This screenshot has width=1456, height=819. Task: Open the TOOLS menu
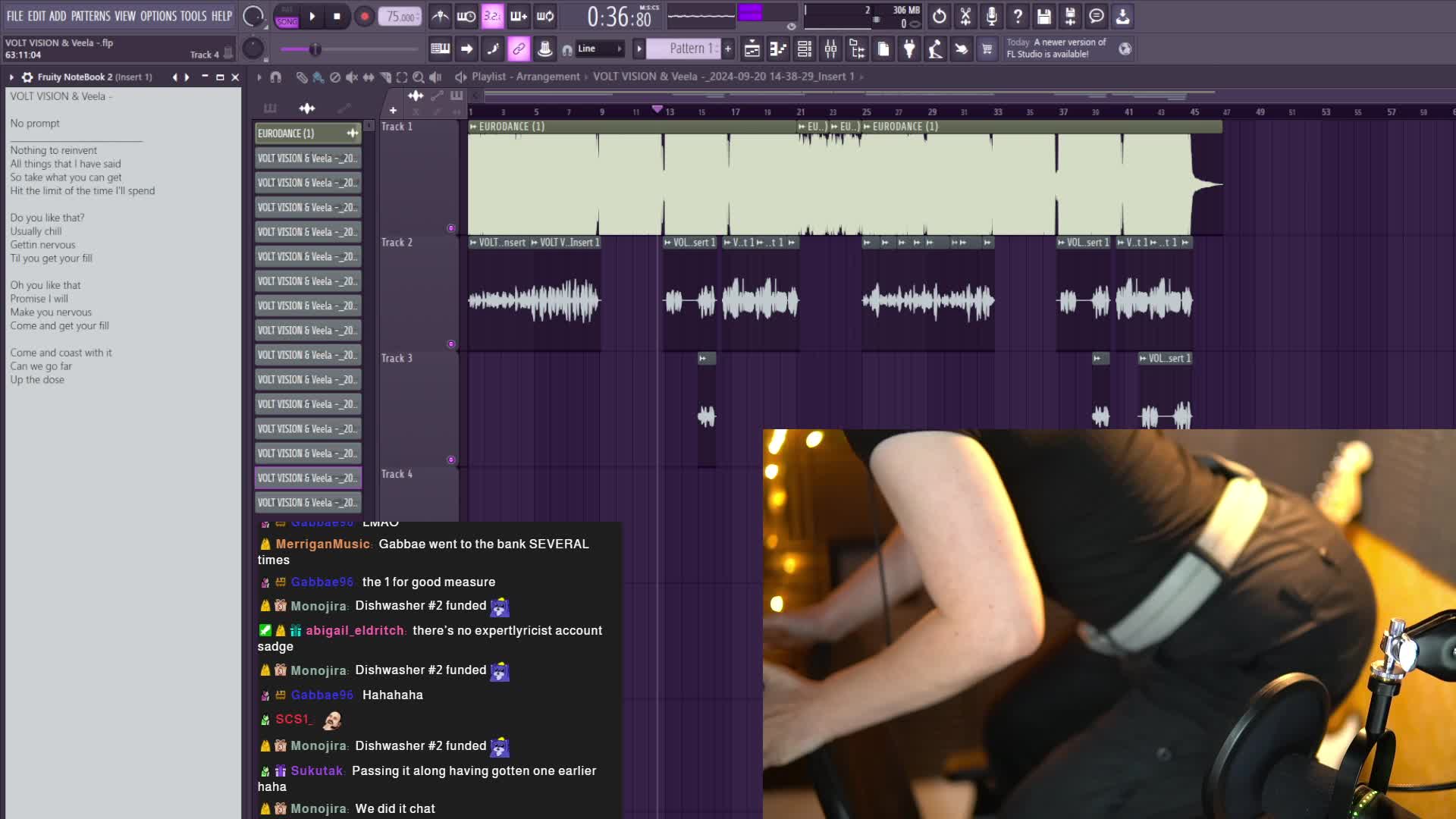(x=193, y=16)
